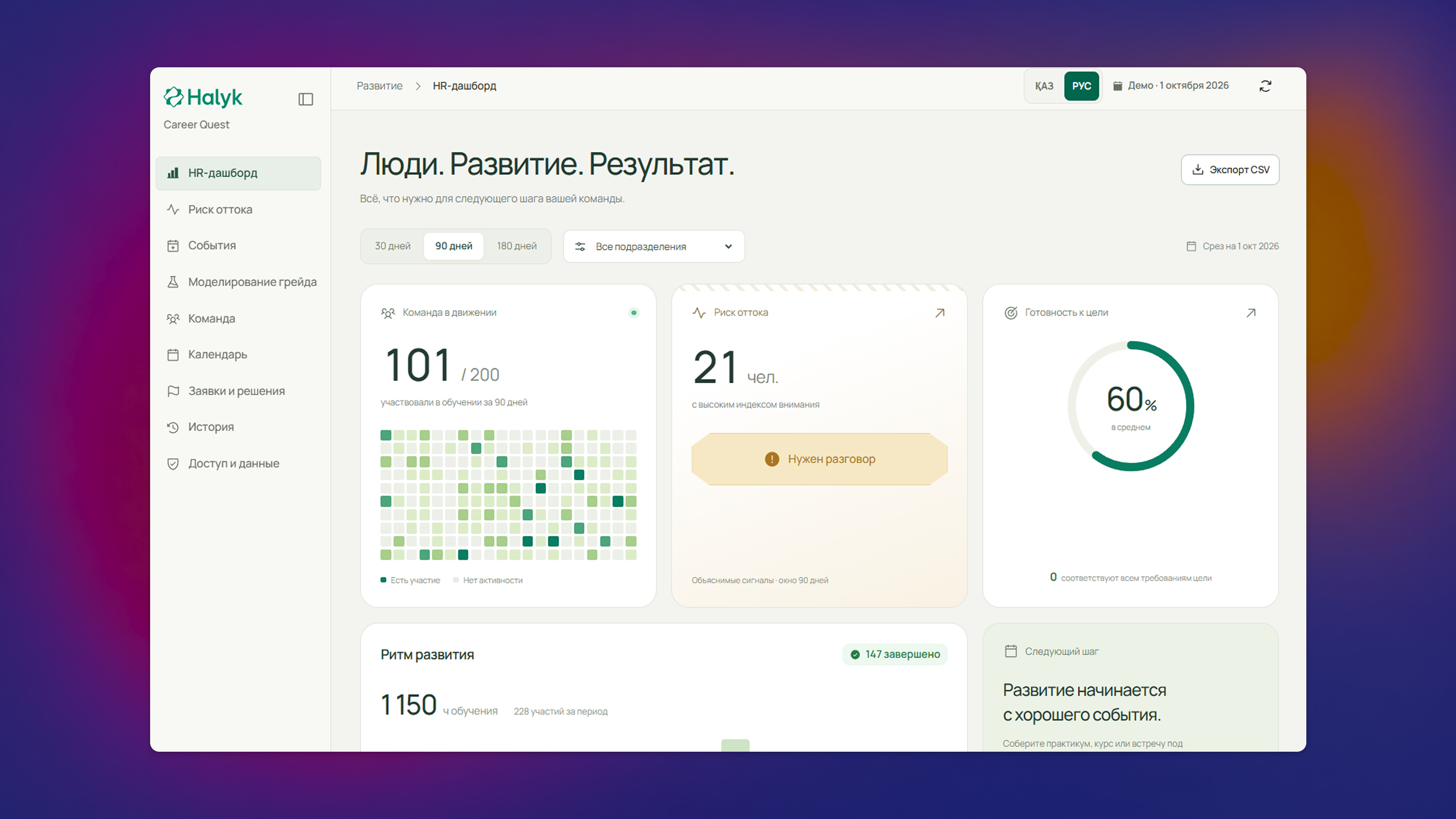Click the bar chart icon of HR-дашборд
Viewport: 1456px width, 819px height.
pos(173,173)
